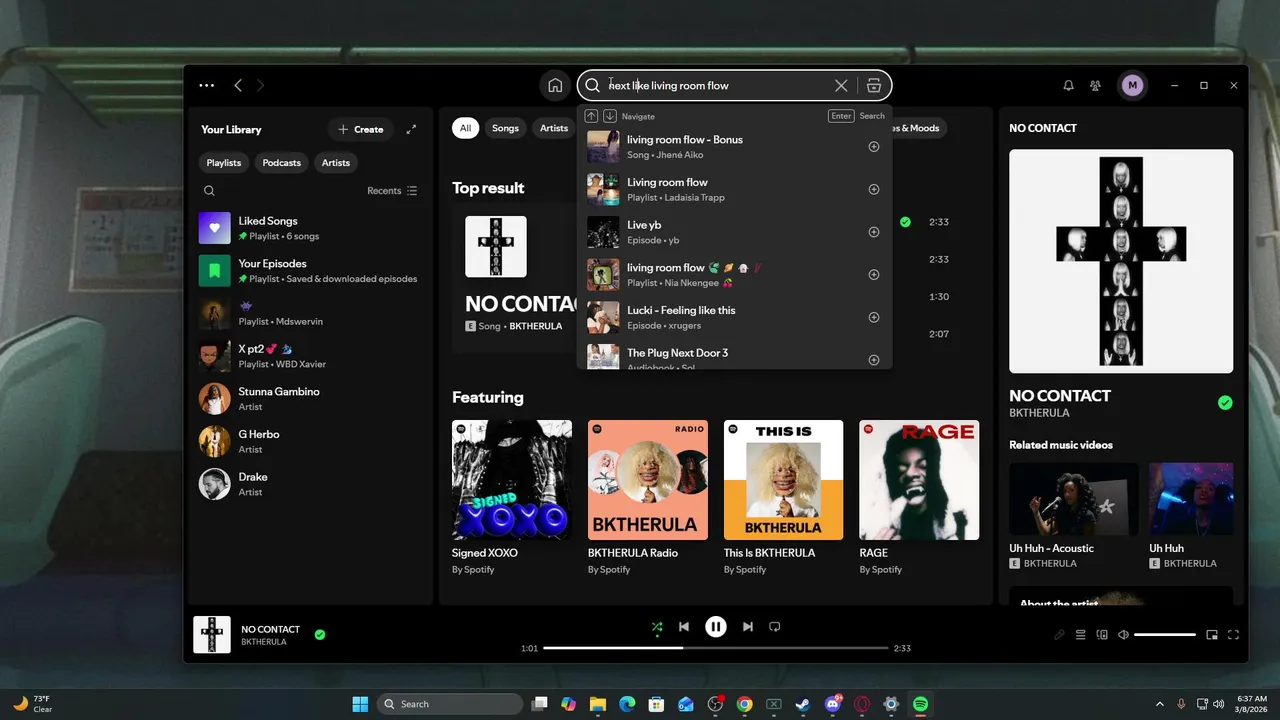Enter full screen mode
This screenshot has height=720, width=1280.
click(1233, 635)
